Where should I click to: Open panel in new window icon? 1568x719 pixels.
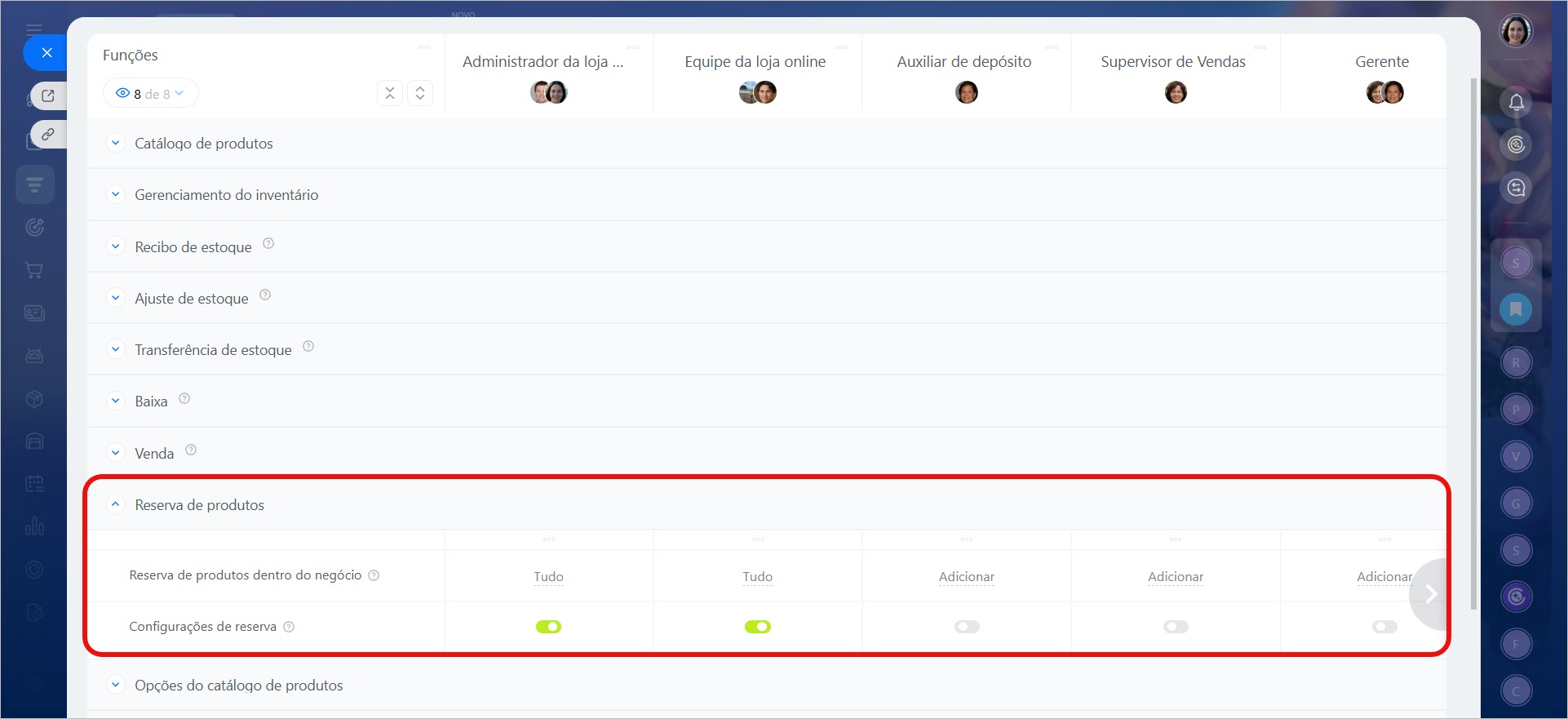pyautogui.click(x=48, y=95)
